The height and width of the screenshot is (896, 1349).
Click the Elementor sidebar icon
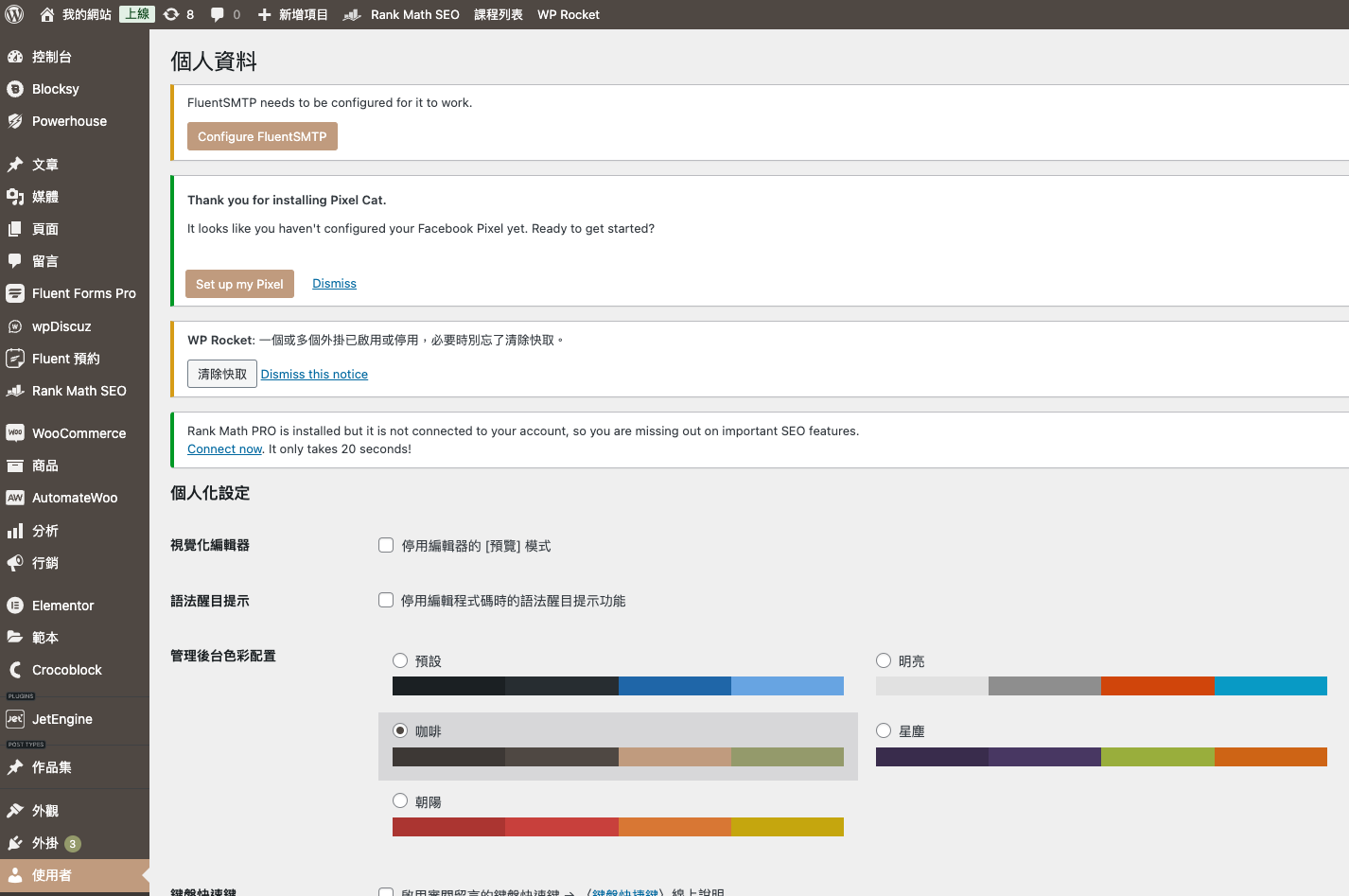15,606
